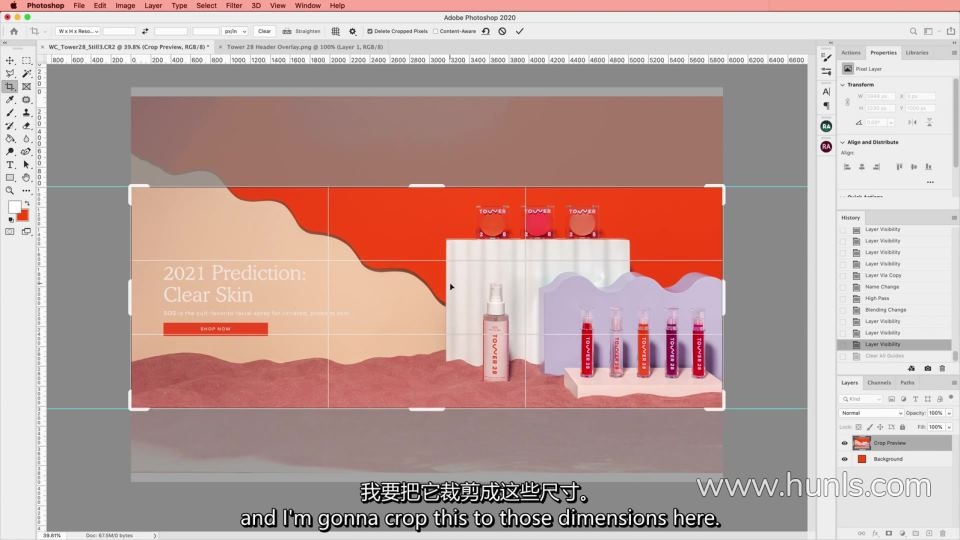Toggle history brush source for Name Change
The image size is (960, 540).
click(x=843, y=287)
